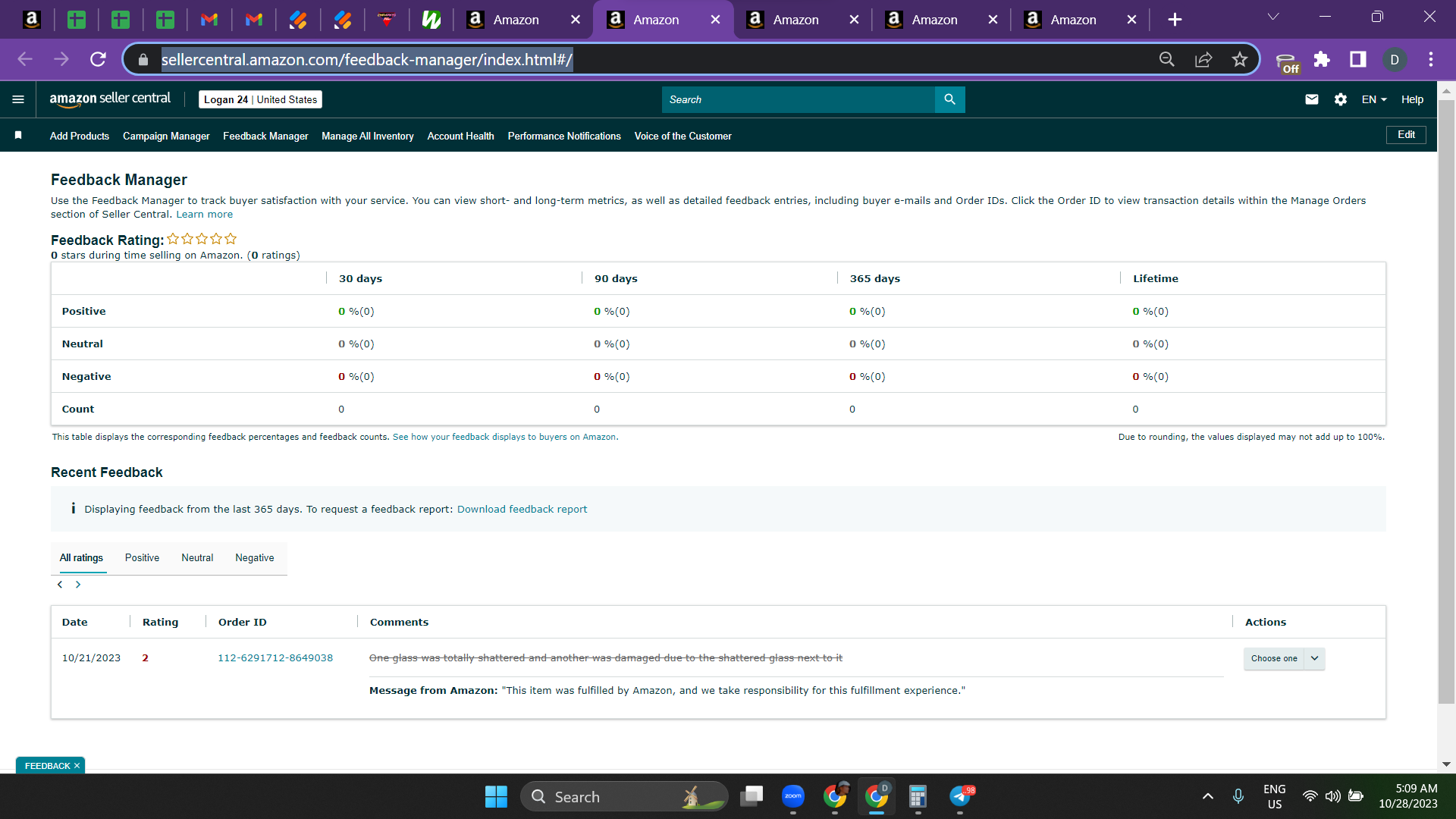Click See how your feedback displays link
Image resolution: width=1456 pixels, height=819 pixels.
[x=505, y=437]
